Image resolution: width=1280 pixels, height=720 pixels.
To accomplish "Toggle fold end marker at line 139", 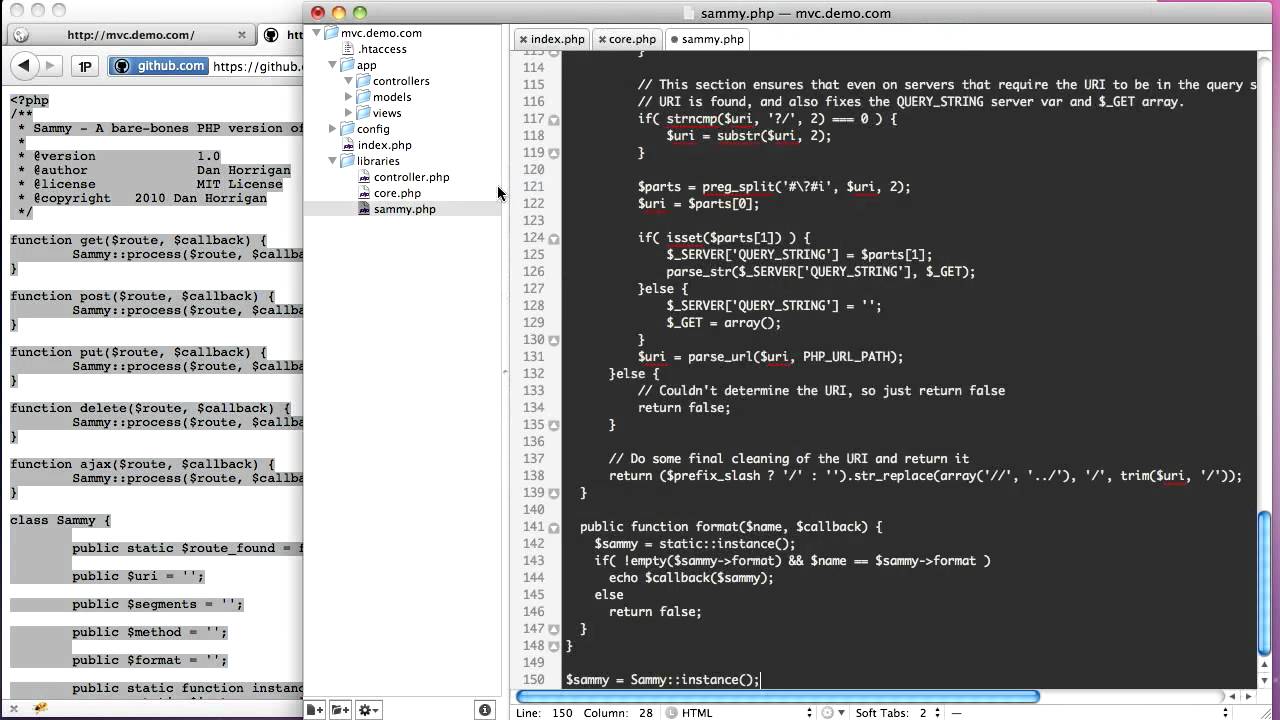I will point(554,493).
